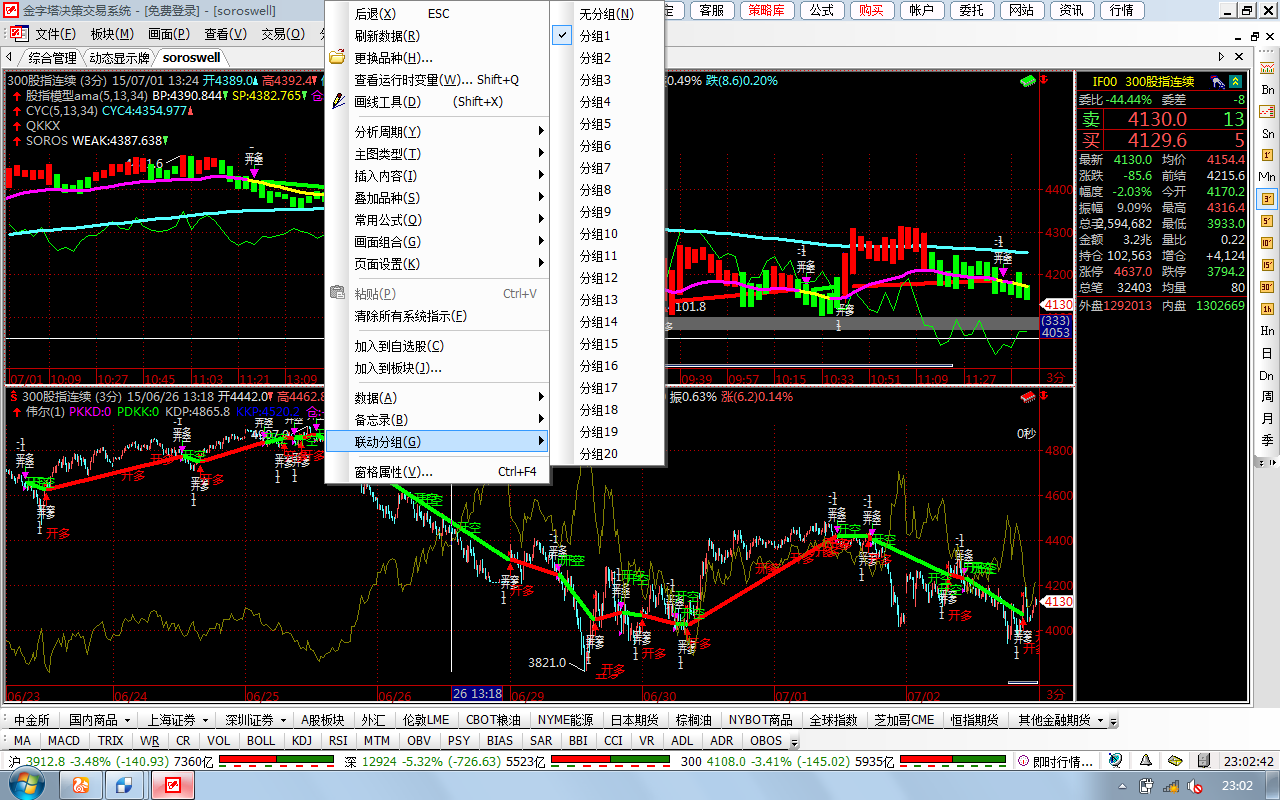Click the 购买 toolbar button
1280x800 pixels.
(870, 11)
